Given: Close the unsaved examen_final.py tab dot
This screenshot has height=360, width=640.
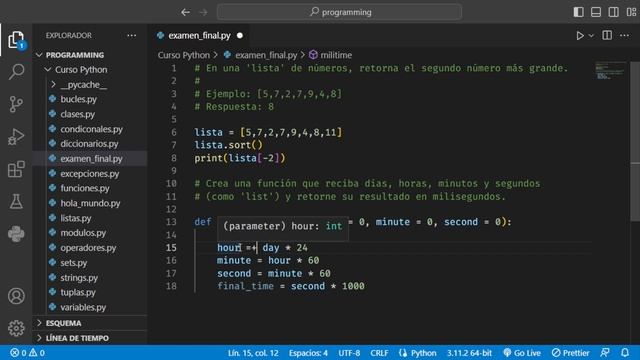Looking at the screenshot, I should (240, 36).
